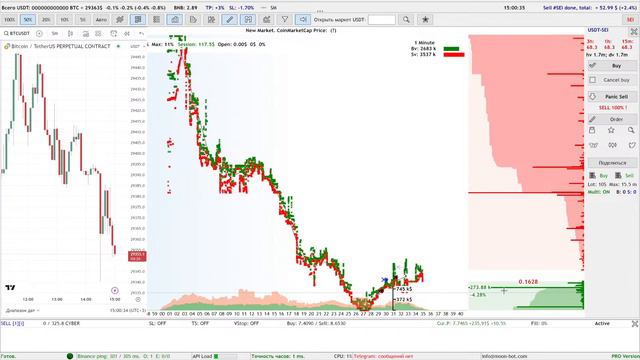Click the circular go-to-realtime icon on BTC chart
This screenshot has width=640, height=360.
115,291
